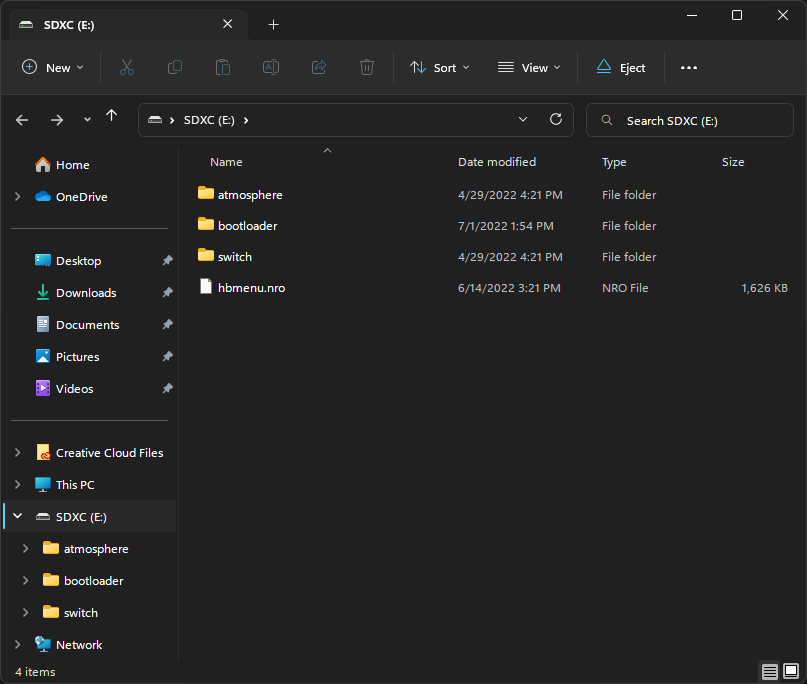The height and width of the screenshot is (684, 807).
Task: Click the Search SDXC (E:) field
Action: tap(690, 120)
